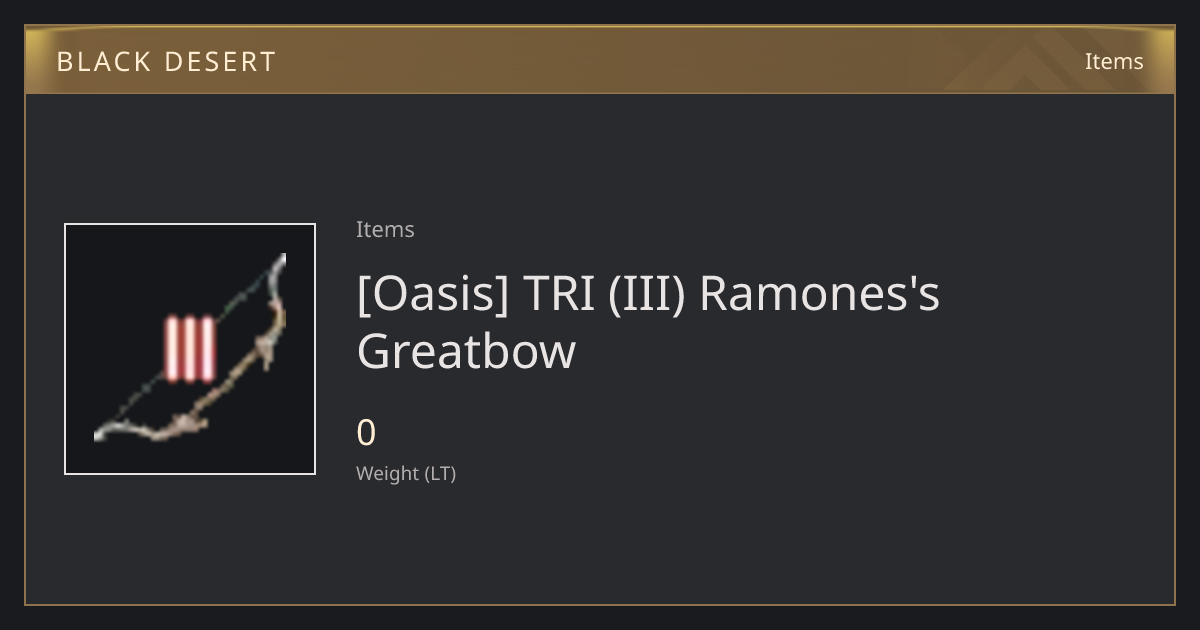This screenshot has width=1200, height=630.
Task: Open the Items link in the header
Action: pyautogui.click(x=1114, y=61)
